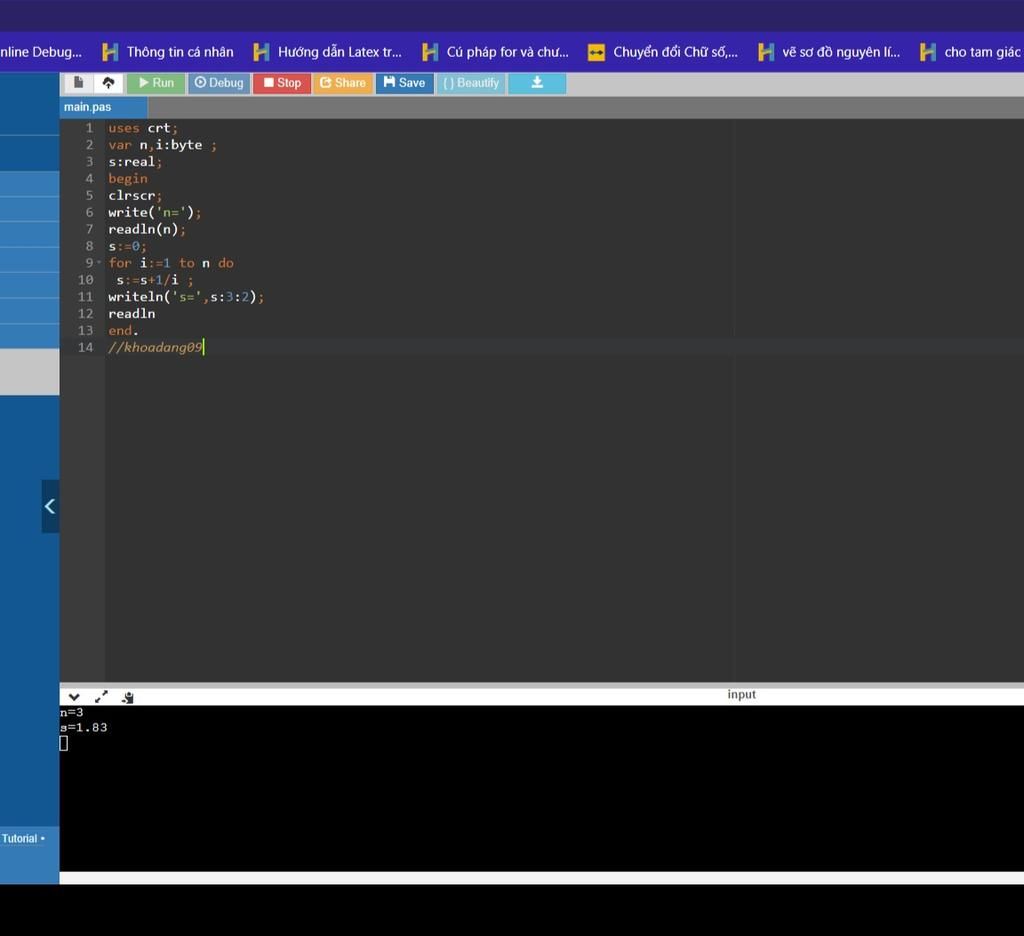Start the Debug session
The image size is (1024, 936).
point(219,83)
